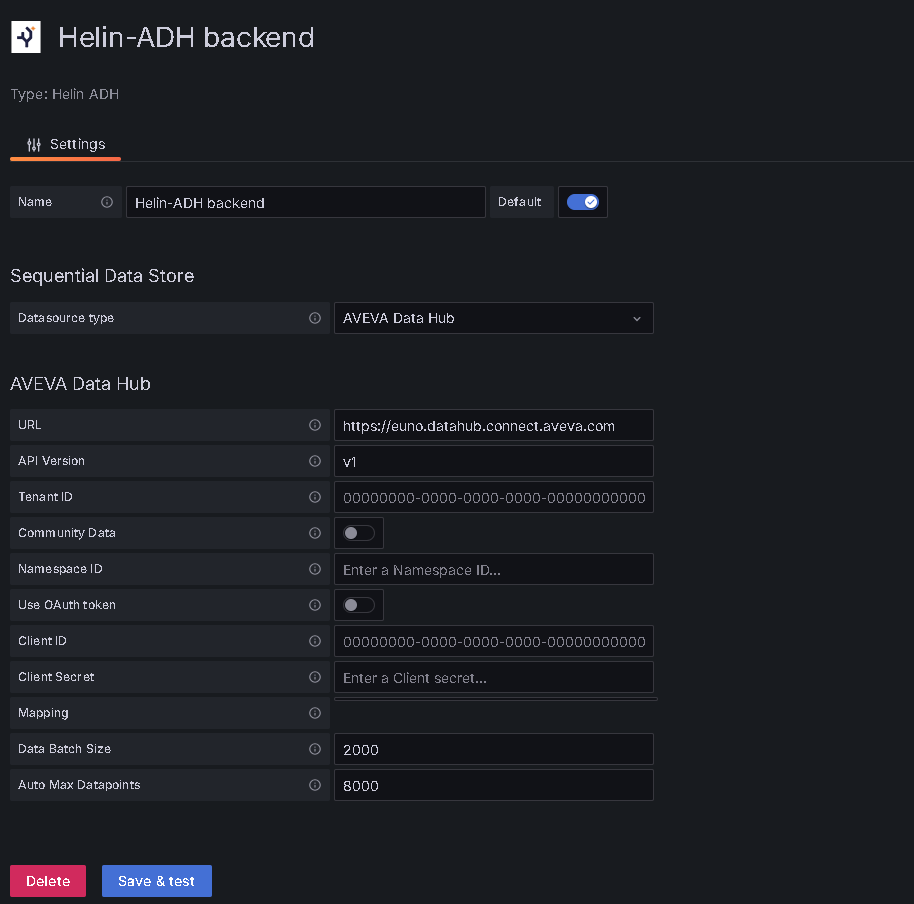
Task: Click the info icon for Client ID
Action: 315,641
